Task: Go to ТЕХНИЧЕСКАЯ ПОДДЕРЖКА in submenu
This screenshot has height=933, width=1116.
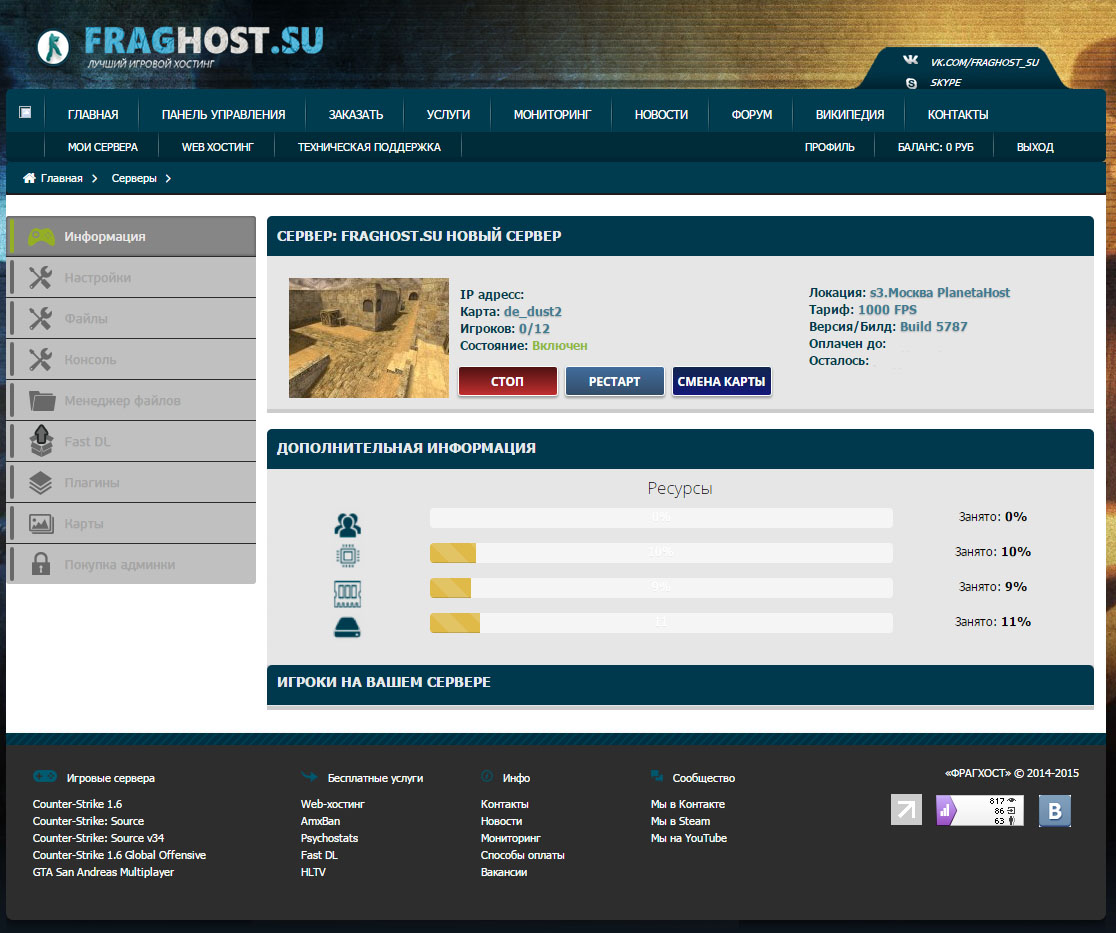Action: click(369, 147)
